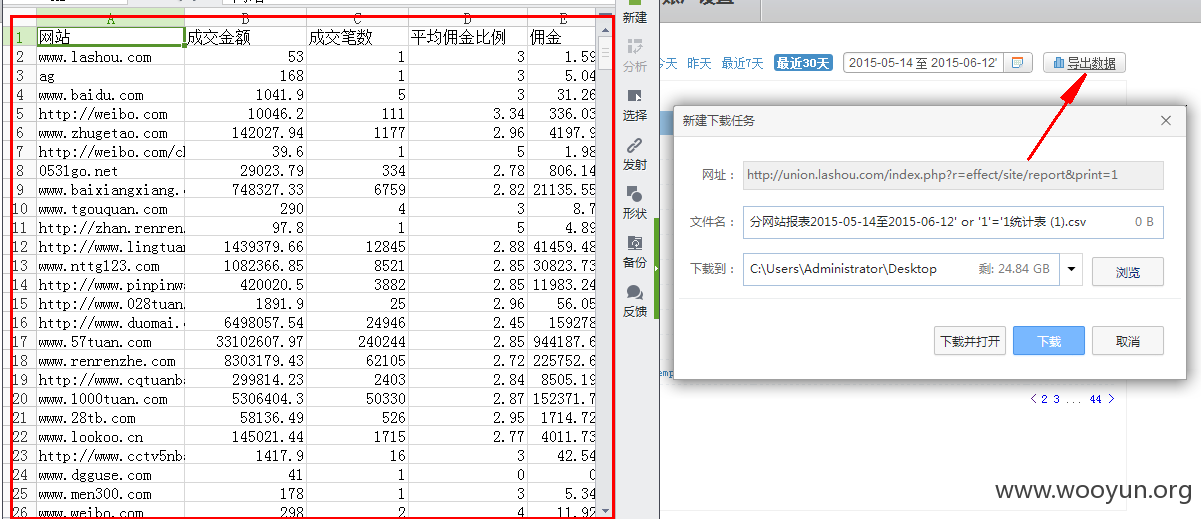Click the previous page arrow in pagination
This screenshot has height=519, width=1201.
pyautogui.click(x=1033, y=399)
